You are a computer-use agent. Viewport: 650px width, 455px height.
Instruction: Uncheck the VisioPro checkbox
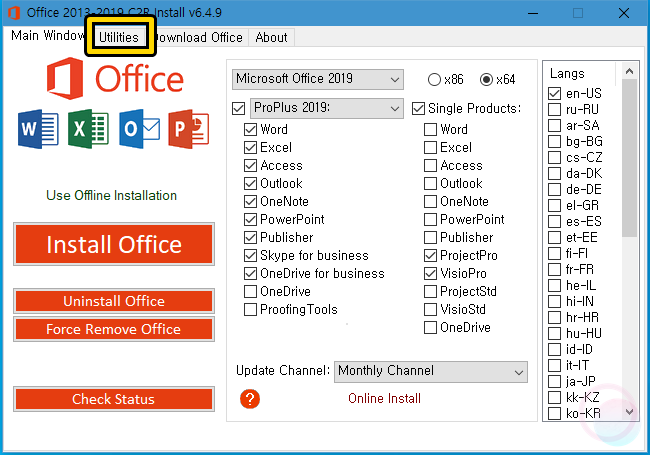click(430, 273)
